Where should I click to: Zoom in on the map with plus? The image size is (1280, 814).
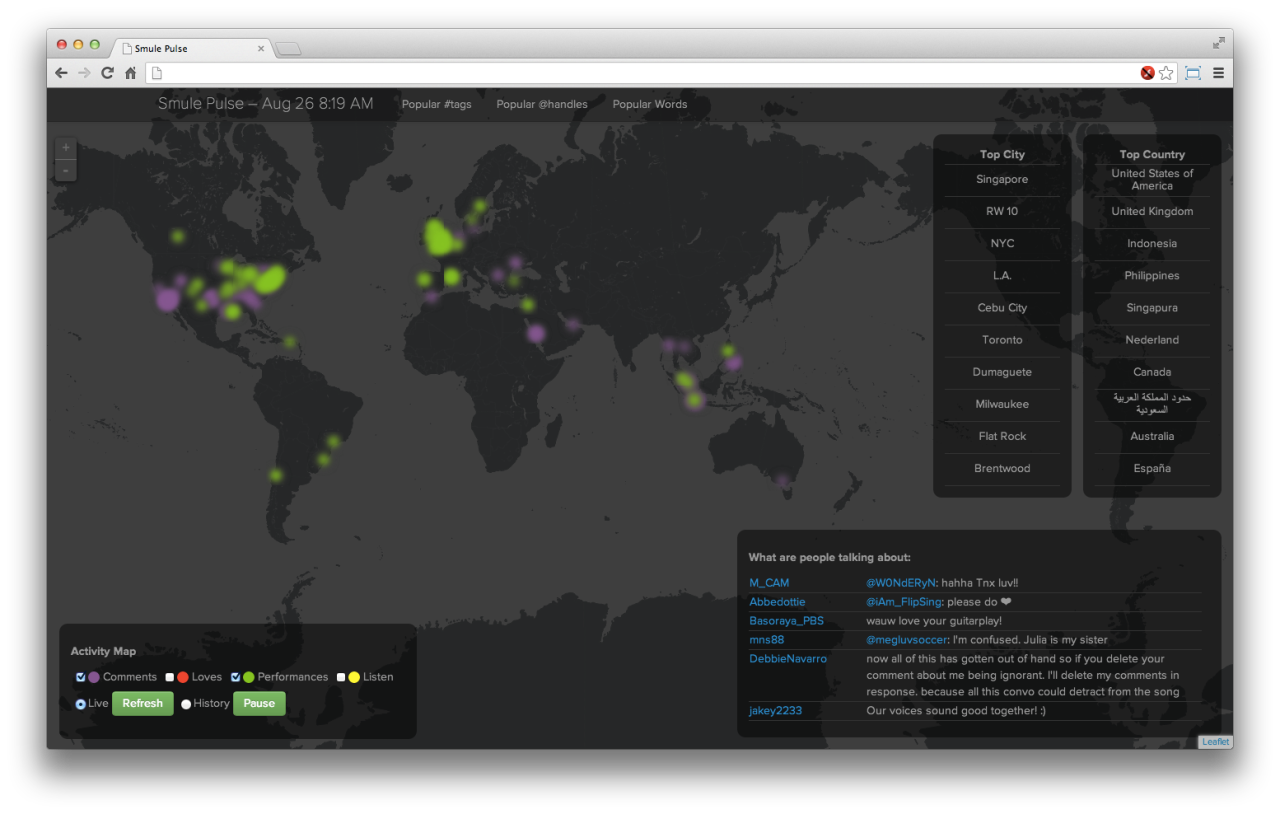[x=66, y=148]
